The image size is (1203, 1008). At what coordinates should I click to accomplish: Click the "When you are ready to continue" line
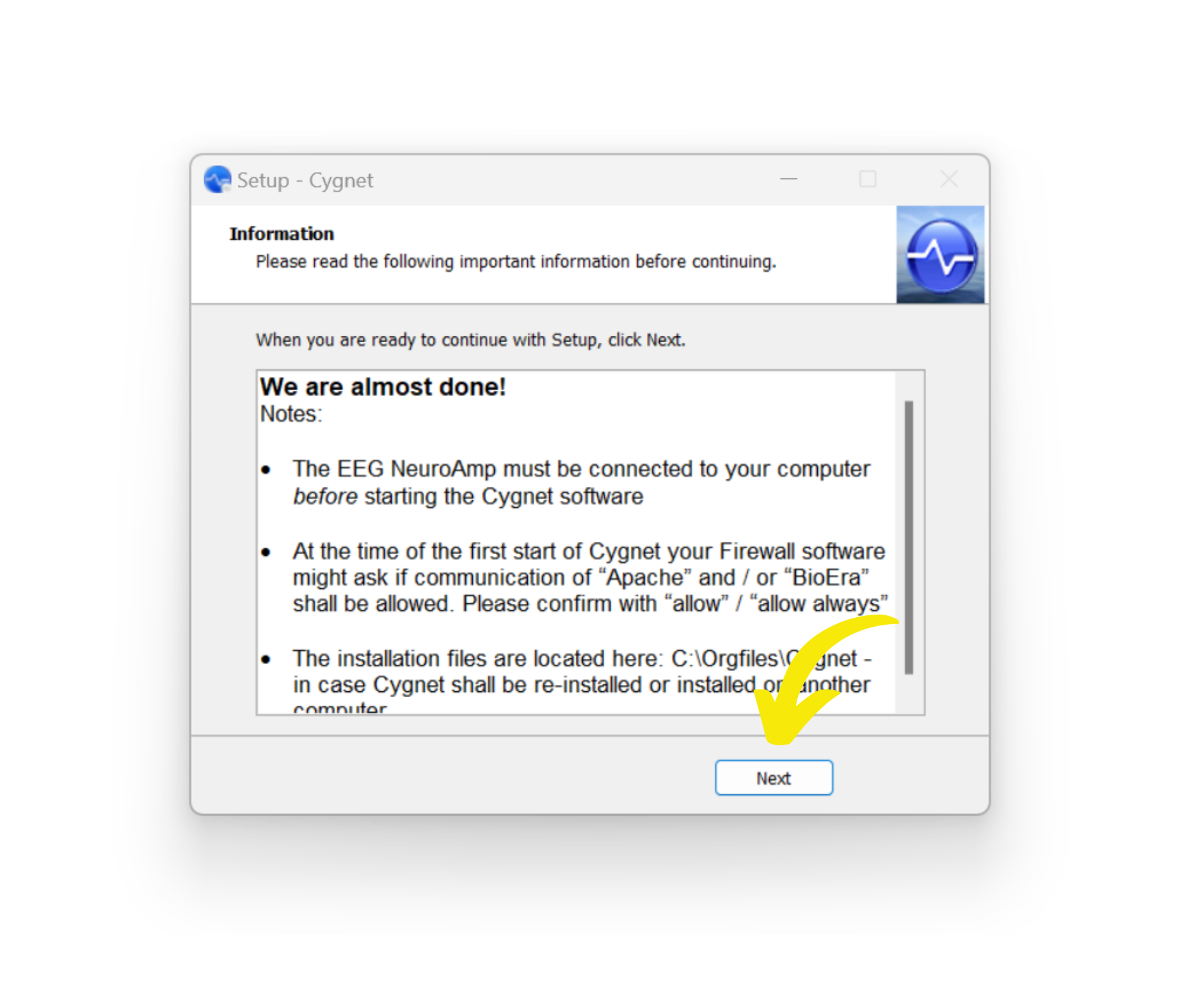pyautogui.click(x=470, y=340)
